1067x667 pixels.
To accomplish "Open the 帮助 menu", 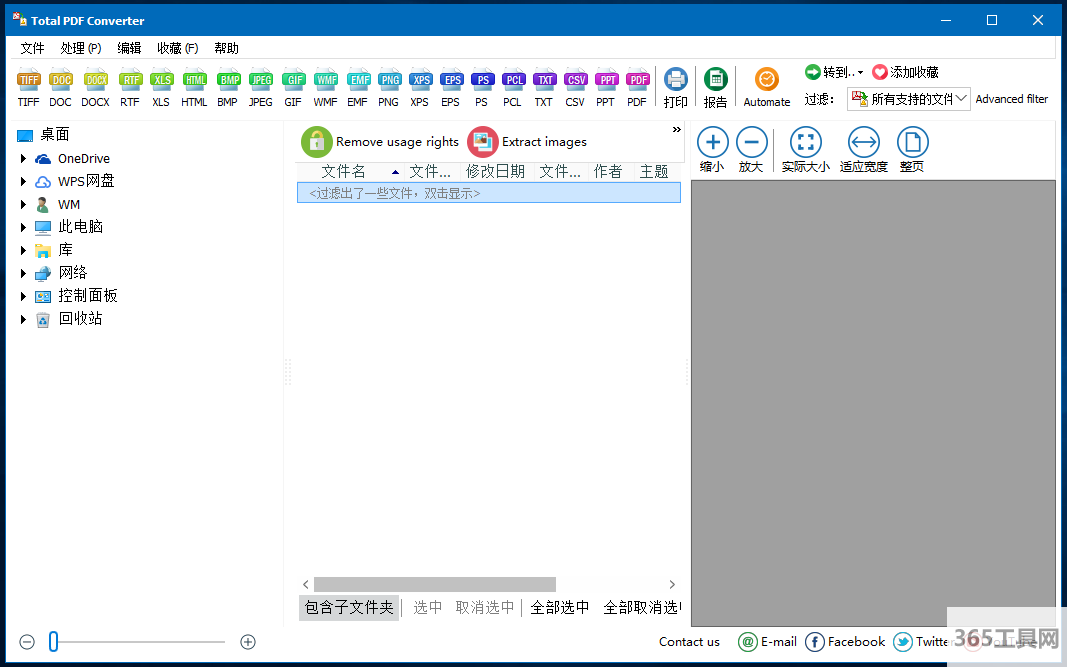I will (227, 48).
